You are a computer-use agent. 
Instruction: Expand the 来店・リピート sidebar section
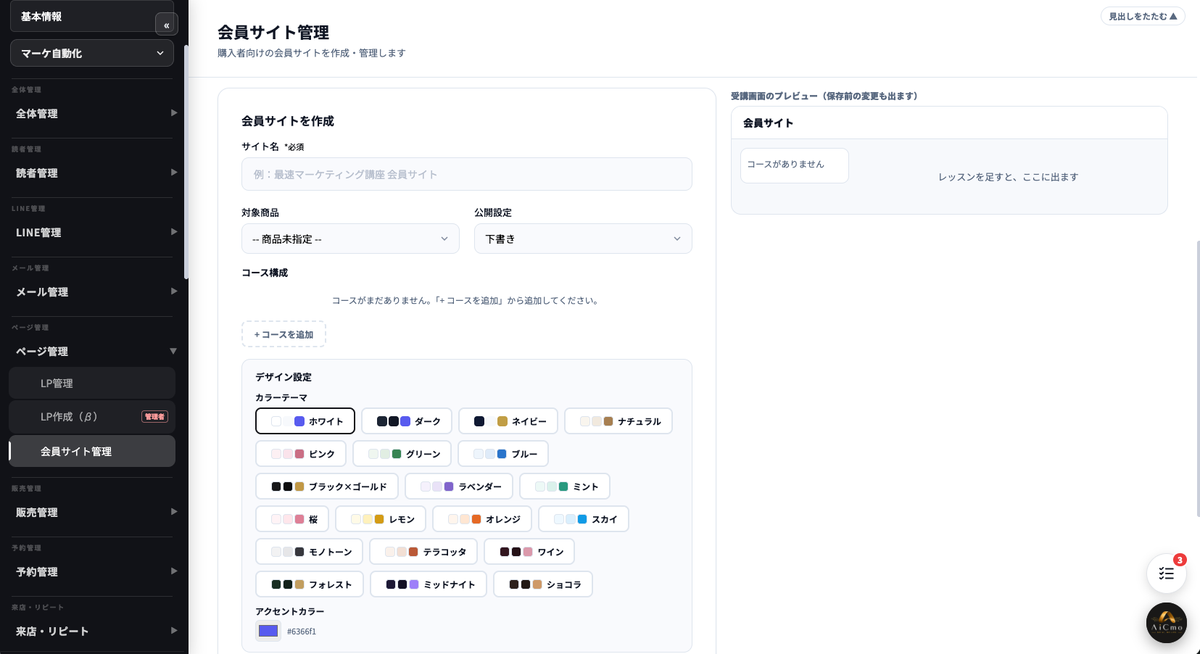coord(94,631)
